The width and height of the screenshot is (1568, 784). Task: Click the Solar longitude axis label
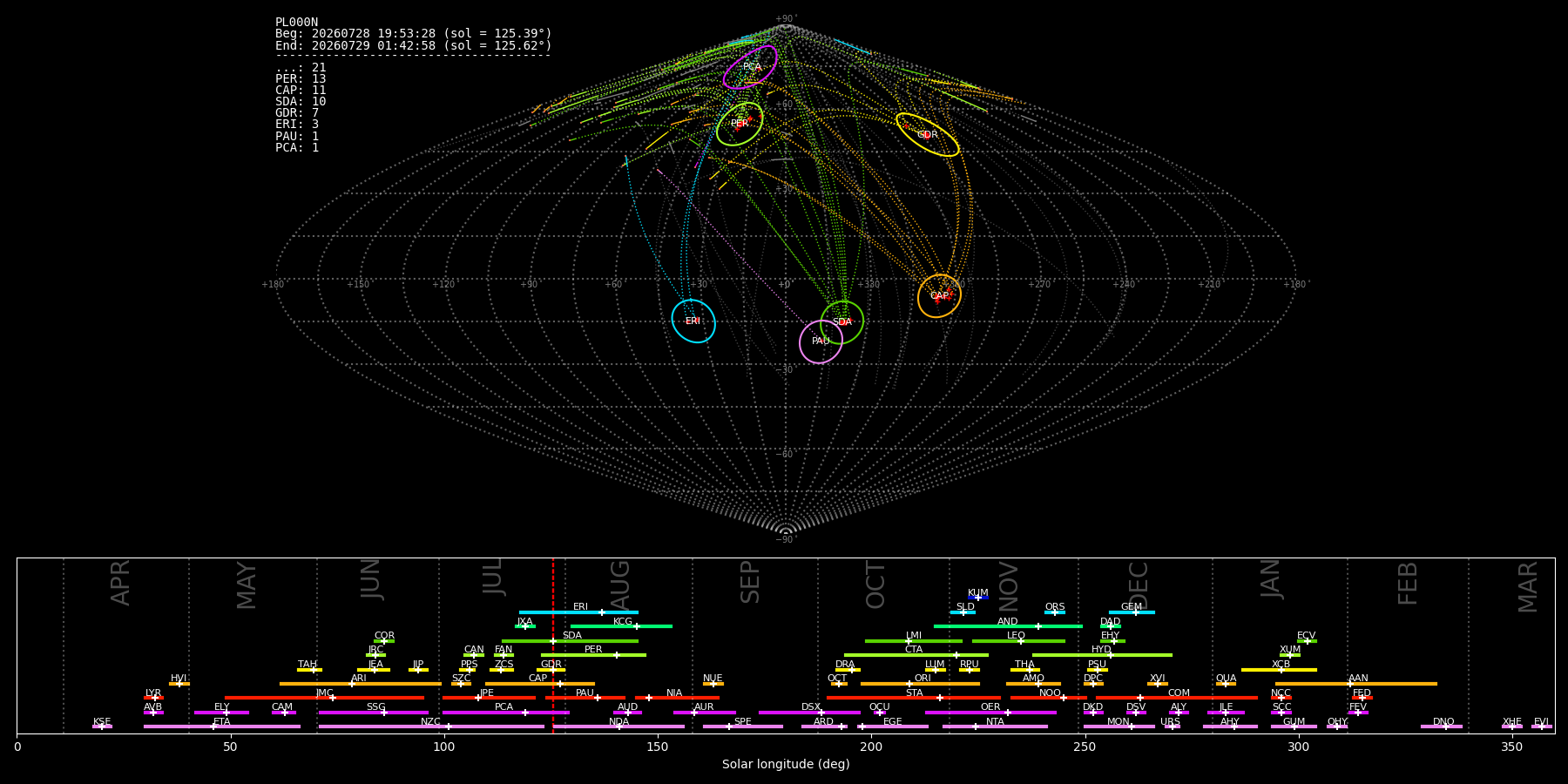786,764
